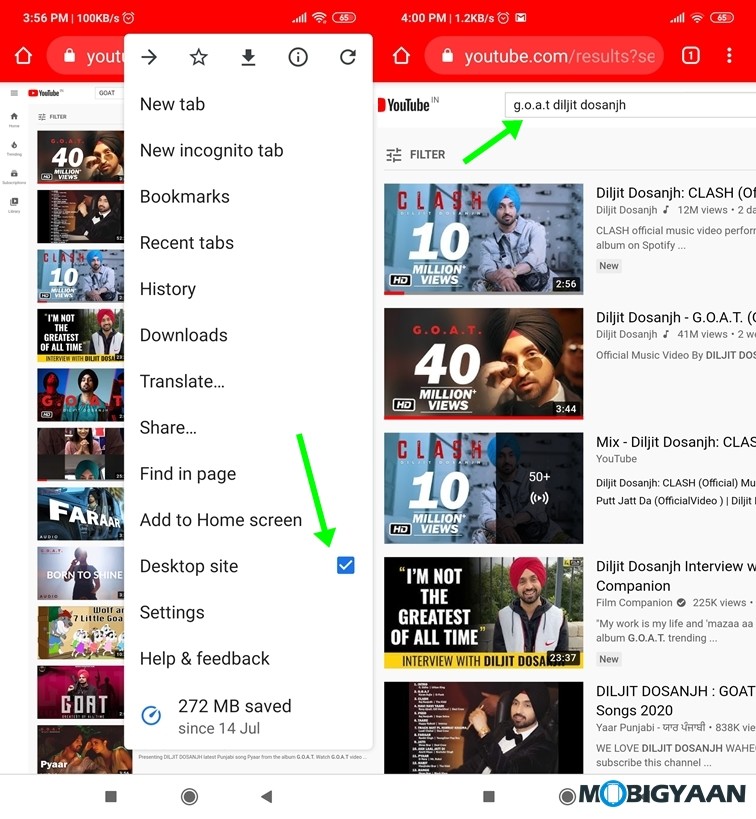Select New incognito tab
The height and width of the screenshot is (819, 756).
tap(248, 150)
